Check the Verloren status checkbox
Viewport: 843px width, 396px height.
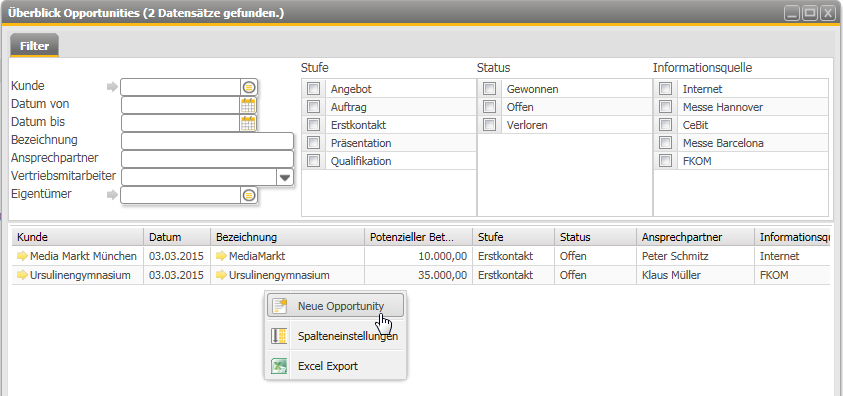489,125
